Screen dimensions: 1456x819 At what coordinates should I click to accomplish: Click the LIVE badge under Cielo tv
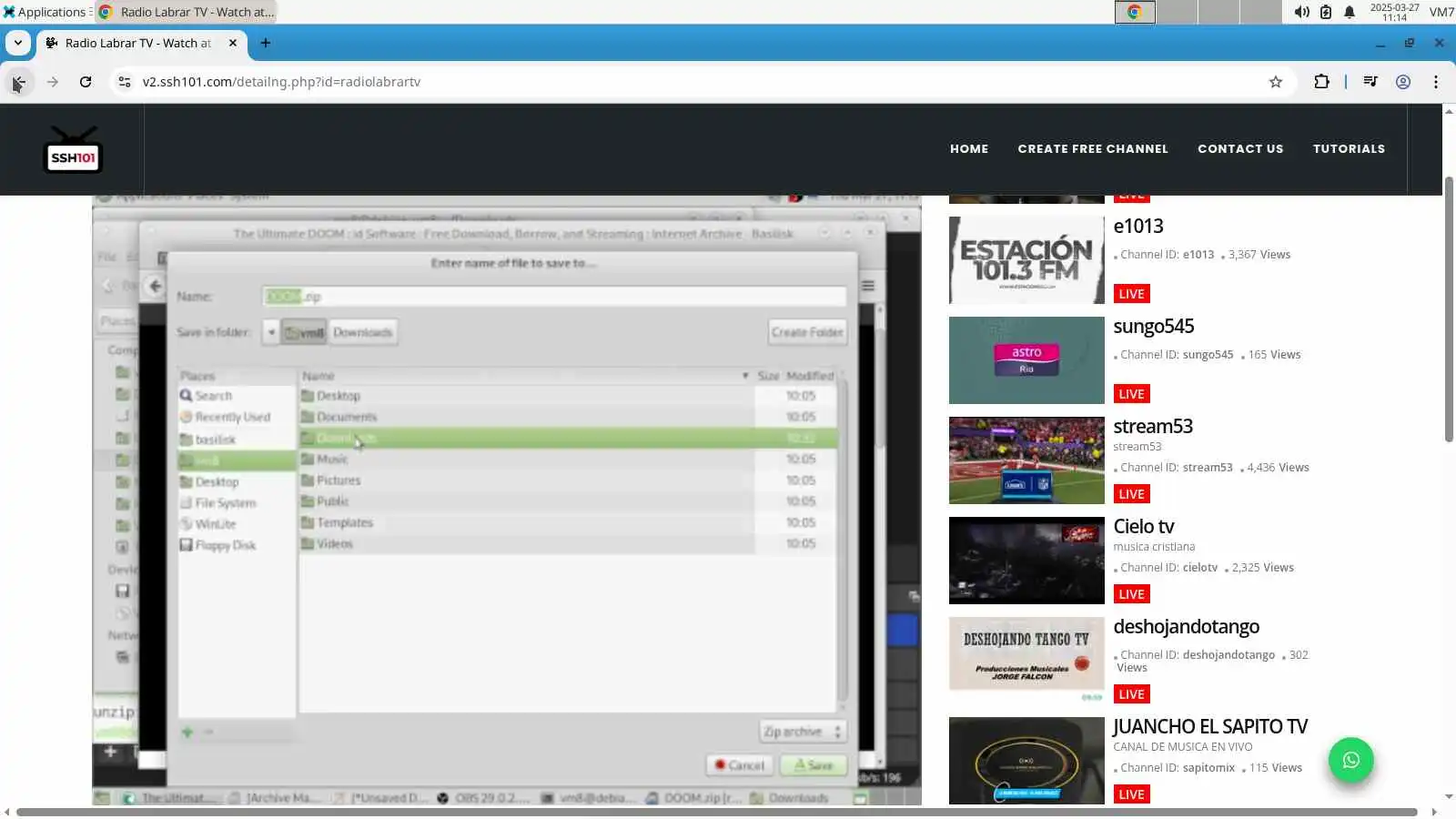(x=1131, y=594)
